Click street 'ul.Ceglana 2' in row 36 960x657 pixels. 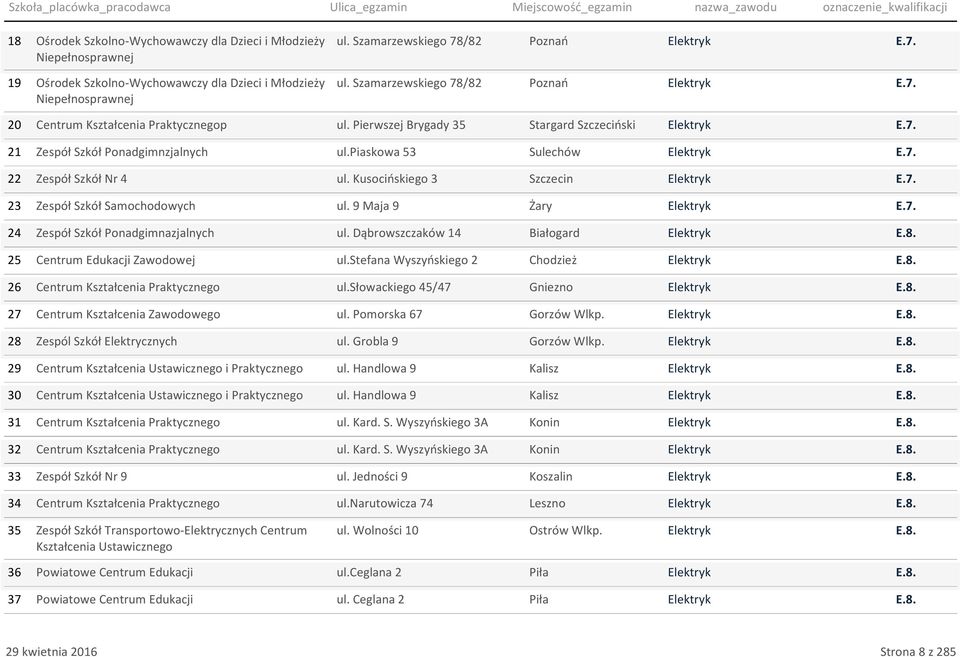(369, 573)
